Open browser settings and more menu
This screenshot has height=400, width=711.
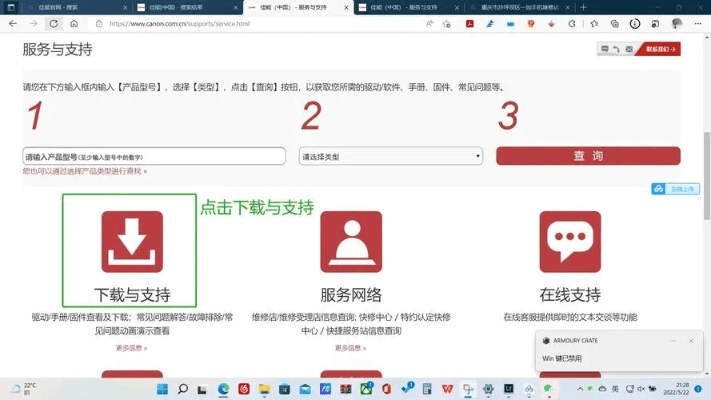[697, 24]
